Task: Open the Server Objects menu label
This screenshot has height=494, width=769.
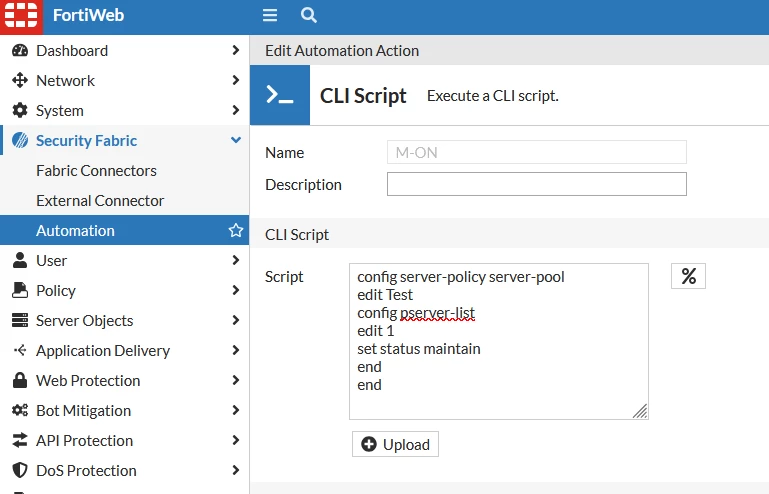Action: (84, 321)
